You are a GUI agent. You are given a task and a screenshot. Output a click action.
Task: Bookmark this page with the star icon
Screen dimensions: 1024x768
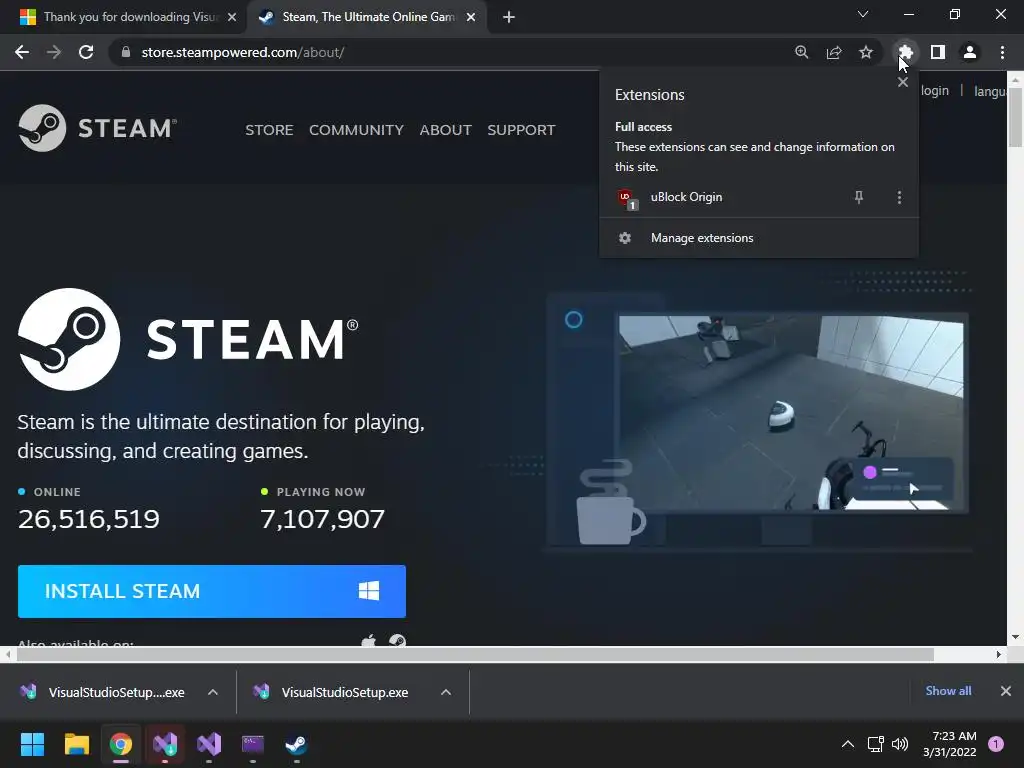(866, 52)
